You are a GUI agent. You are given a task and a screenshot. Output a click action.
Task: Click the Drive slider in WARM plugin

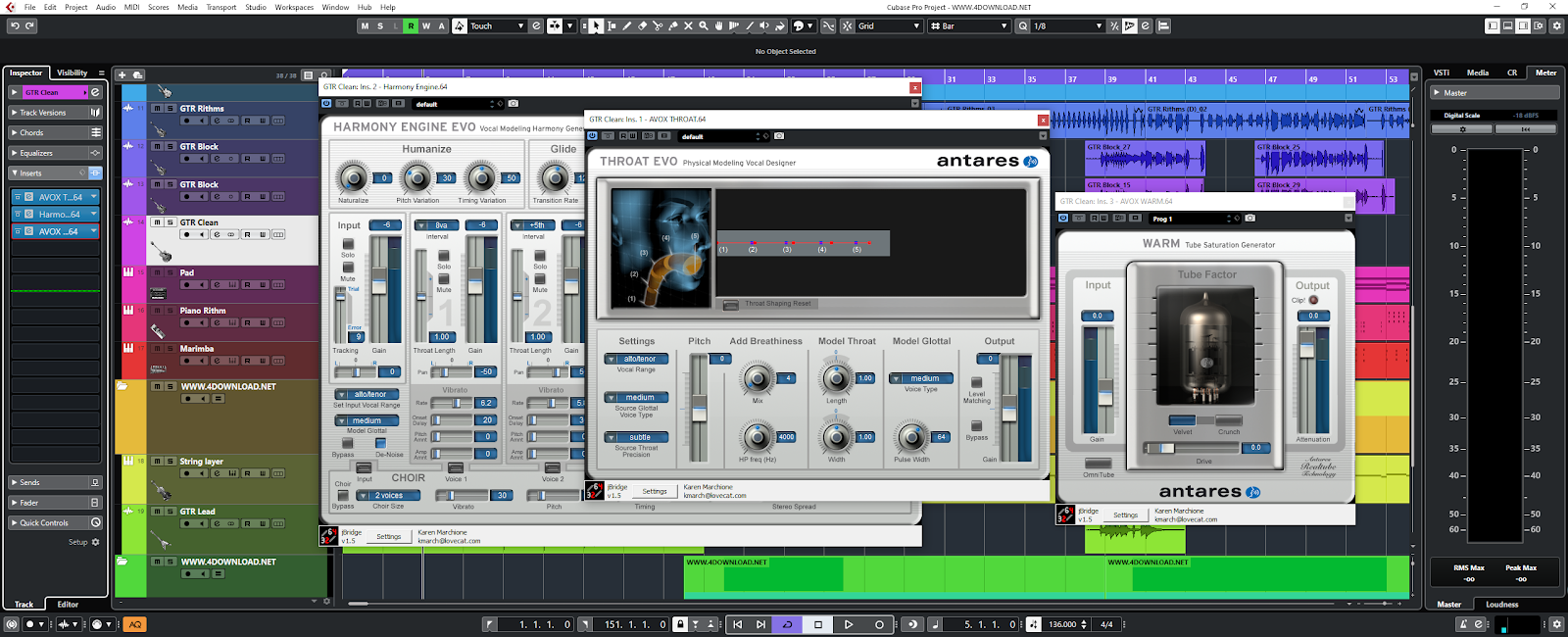(x=1191, y=448)
